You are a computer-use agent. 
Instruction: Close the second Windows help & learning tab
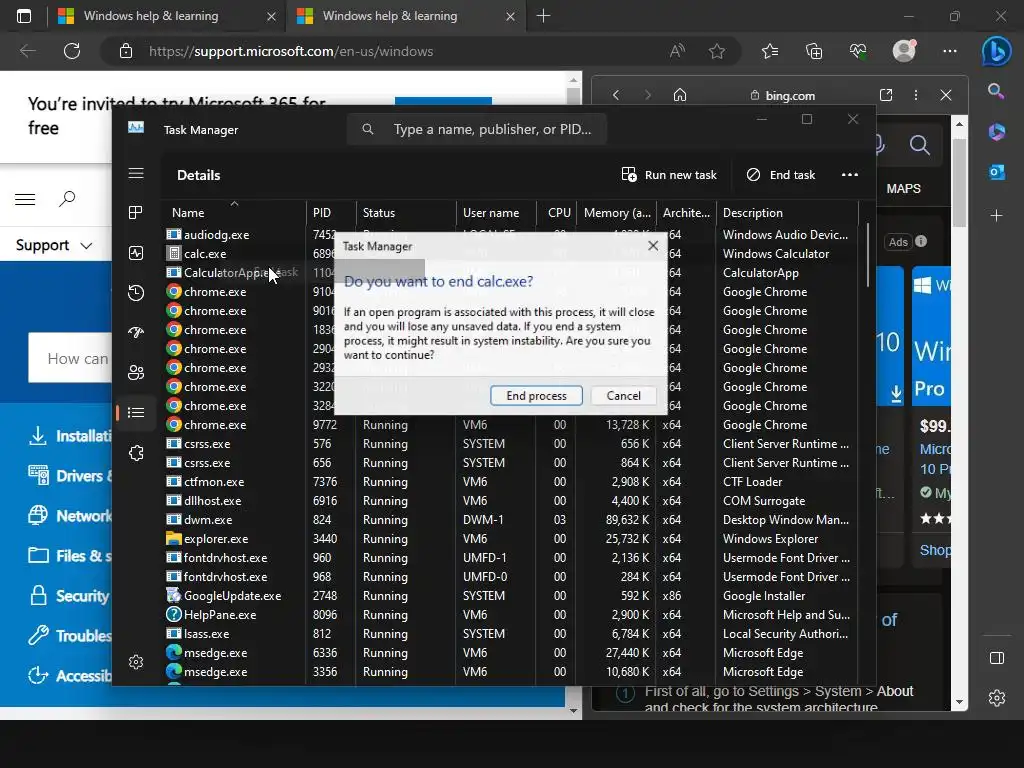pyautogui.click(x=511, y=16)
